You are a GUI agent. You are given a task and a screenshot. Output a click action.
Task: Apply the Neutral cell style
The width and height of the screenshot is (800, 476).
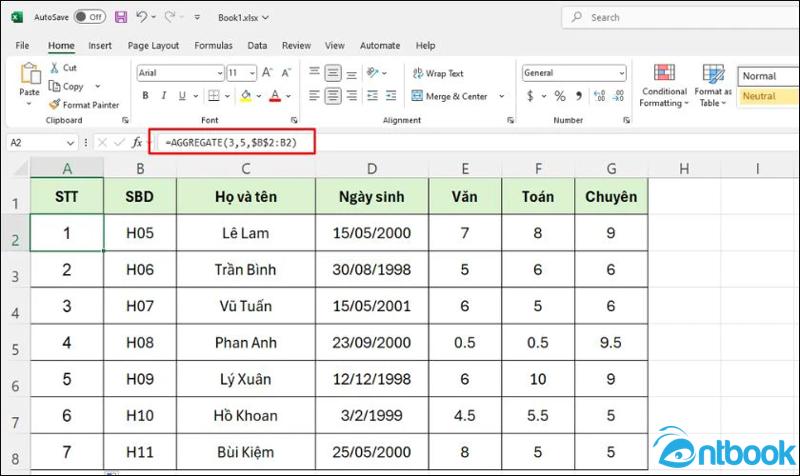point(768,96)
